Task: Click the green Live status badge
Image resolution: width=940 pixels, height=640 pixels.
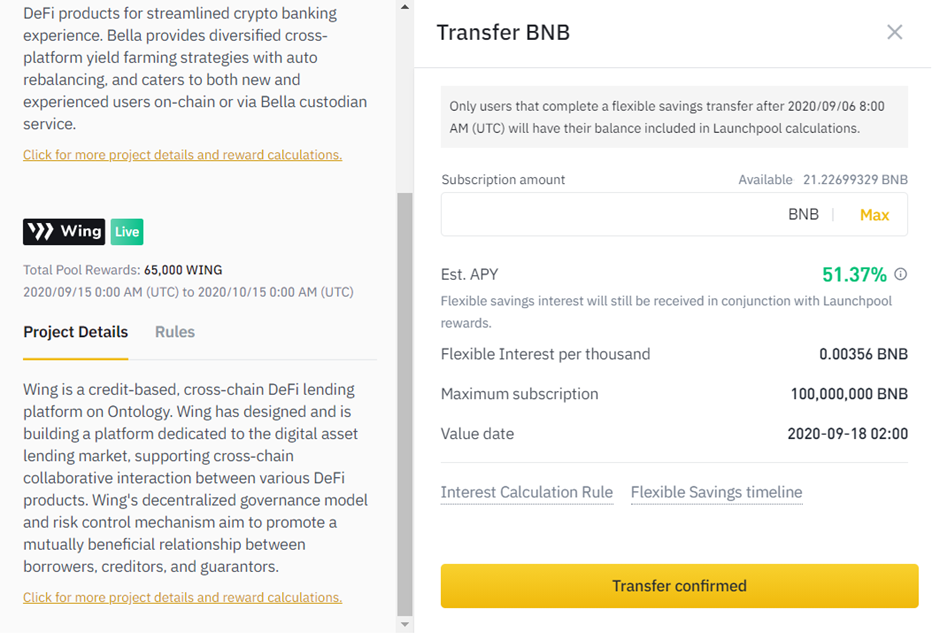Action: pos(127,232)
